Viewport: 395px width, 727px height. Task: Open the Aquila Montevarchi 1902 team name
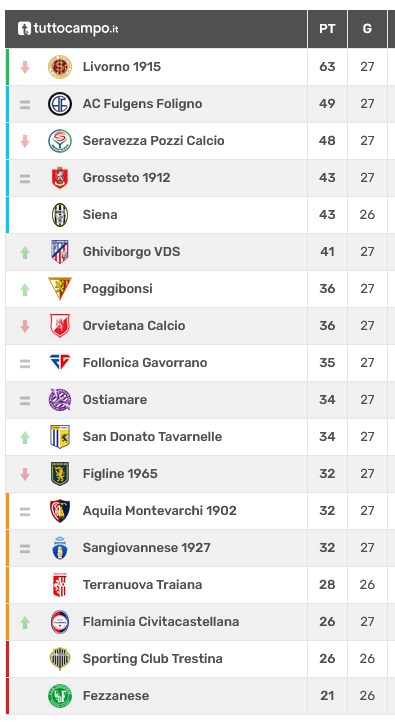pyautogui.click(x=160, y=510)
